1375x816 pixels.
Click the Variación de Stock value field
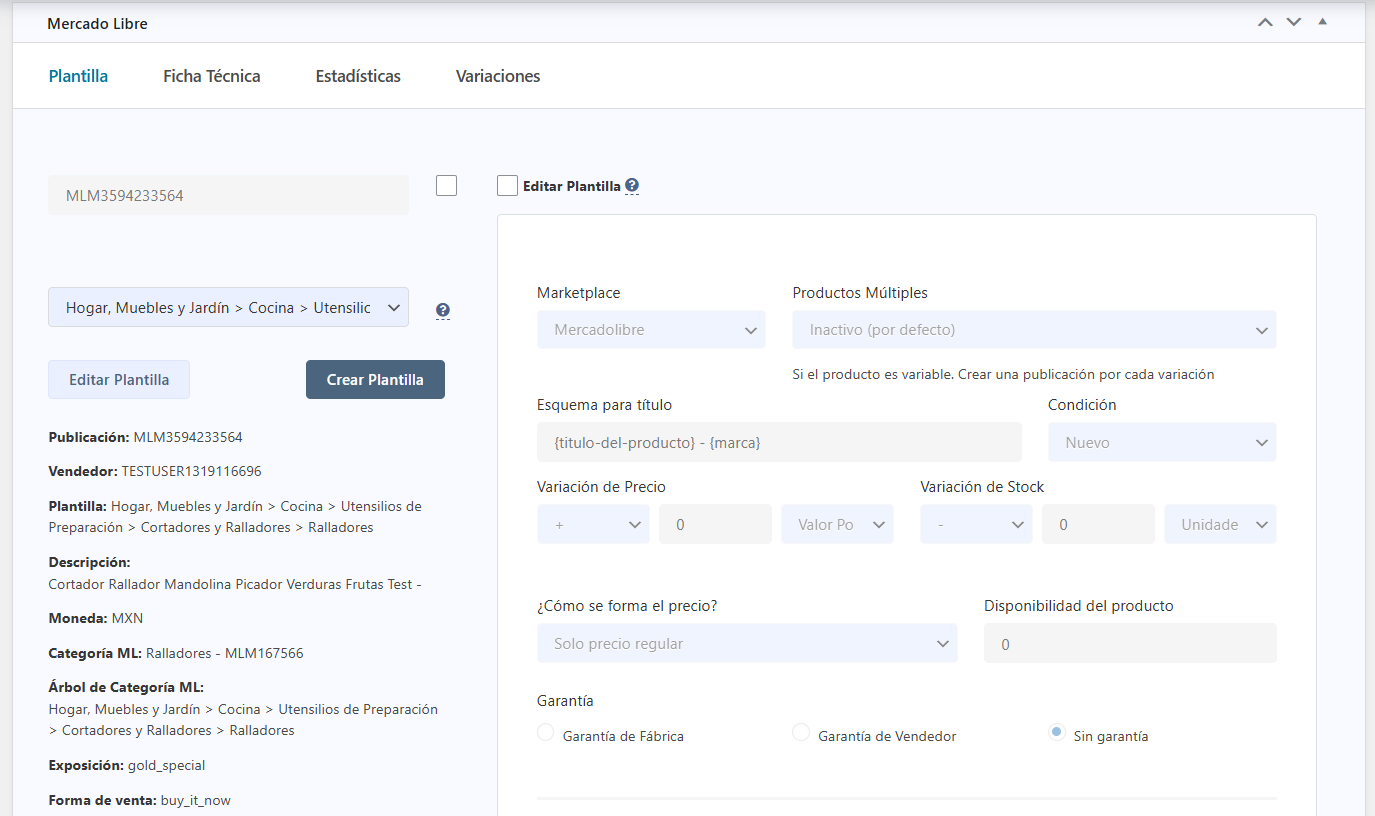[x=1098, y=524]
